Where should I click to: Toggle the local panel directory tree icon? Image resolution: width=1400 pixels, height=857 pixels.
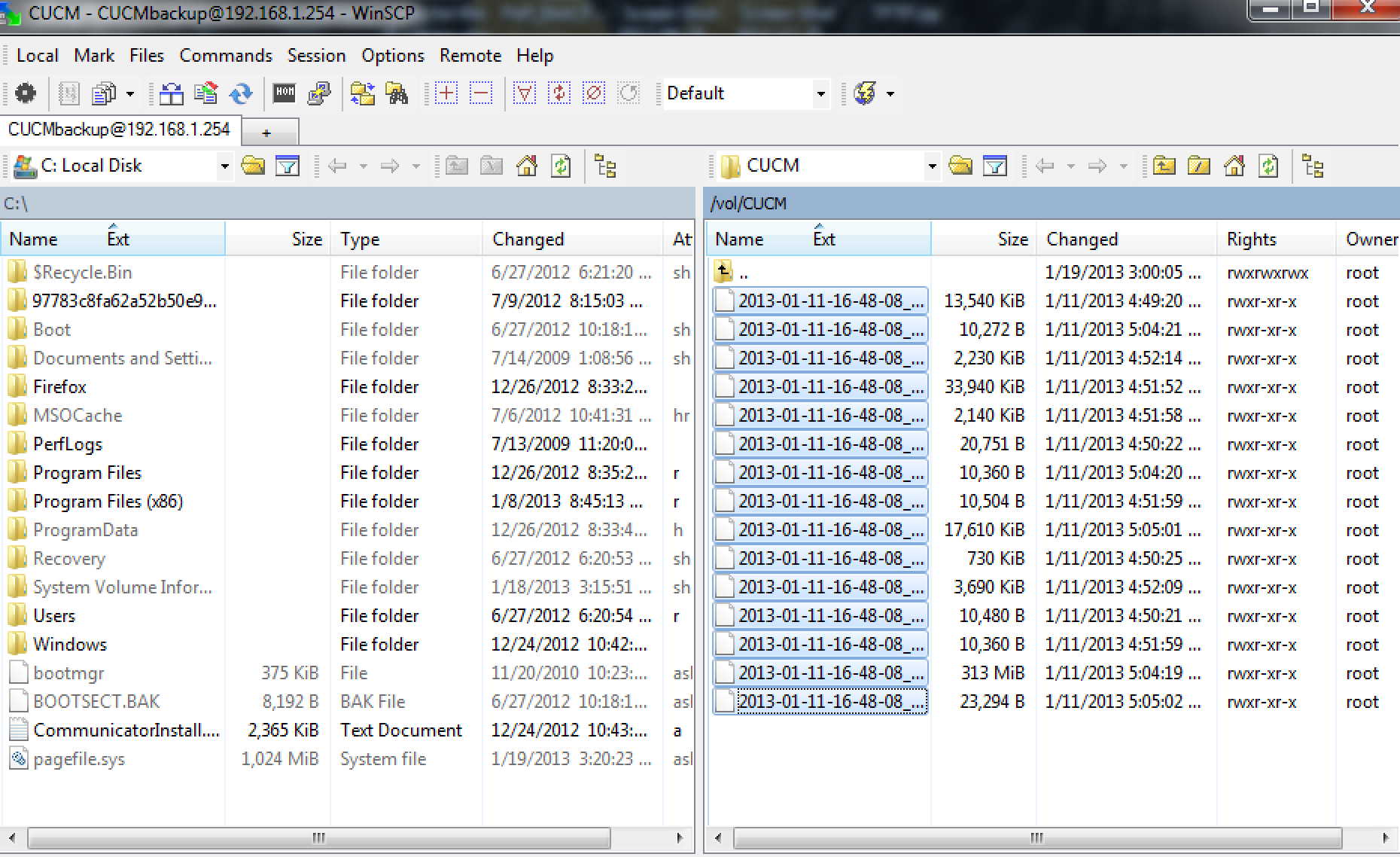pyautogui.click(x=605, y=166)
